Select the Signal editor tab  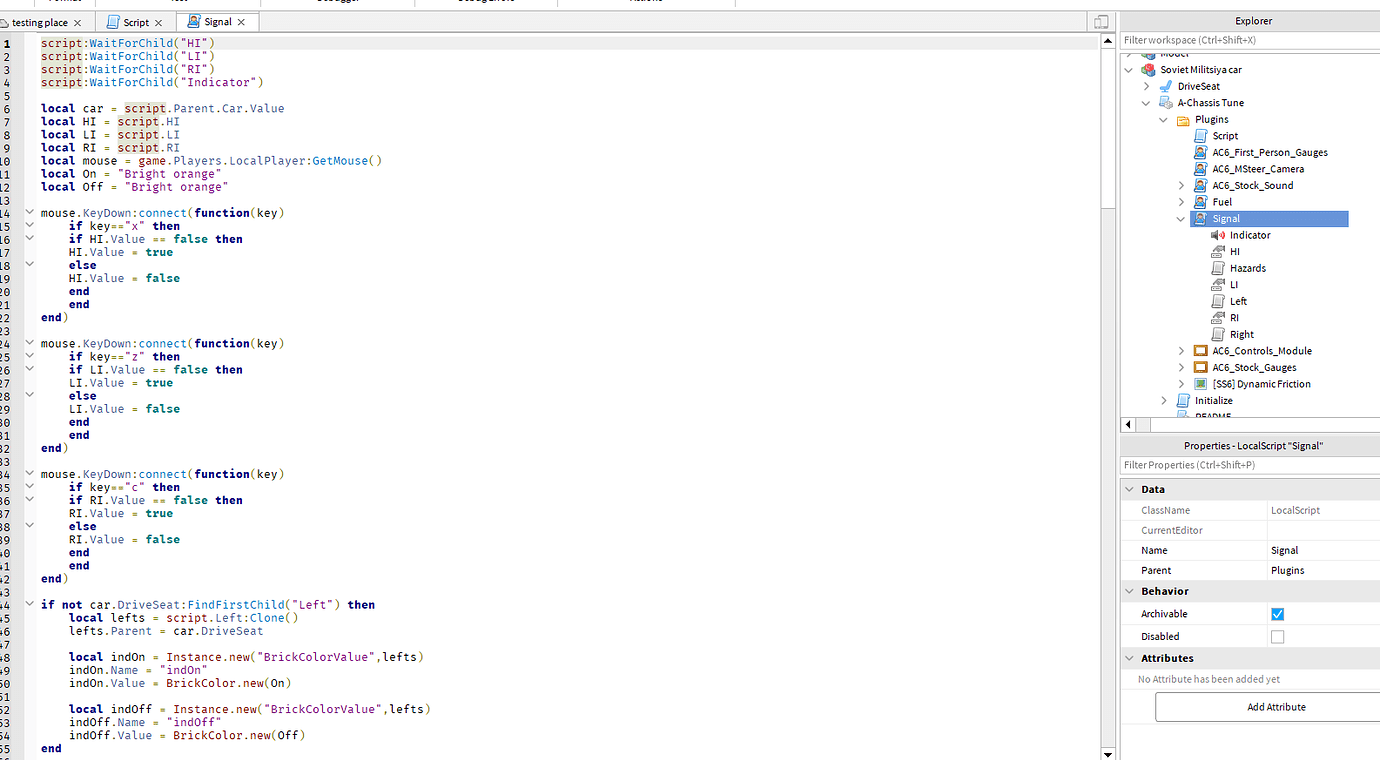click(217, 22)
